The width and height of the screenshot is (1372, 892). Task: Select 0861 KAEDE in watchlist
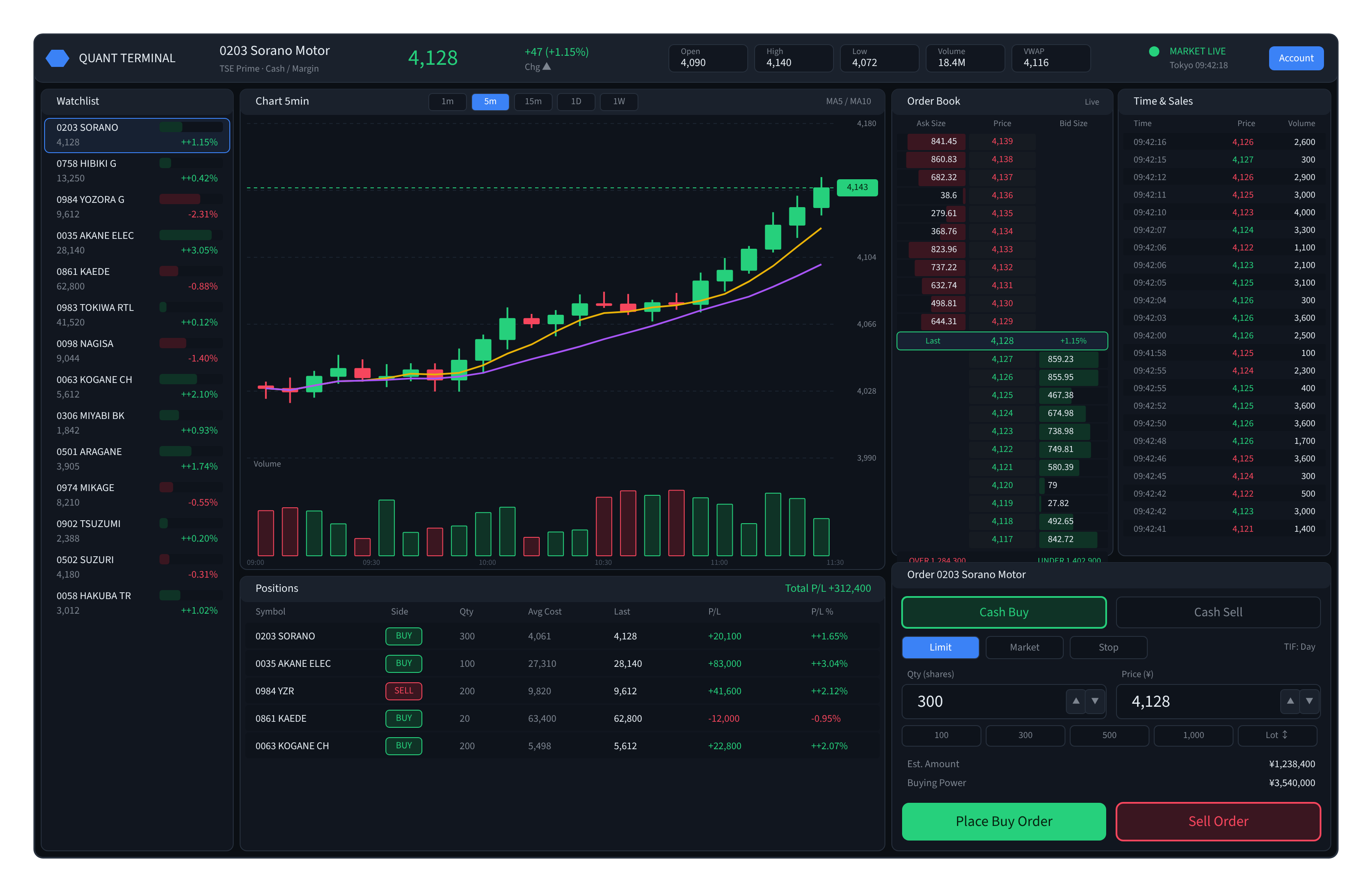[x=137, y=279]
